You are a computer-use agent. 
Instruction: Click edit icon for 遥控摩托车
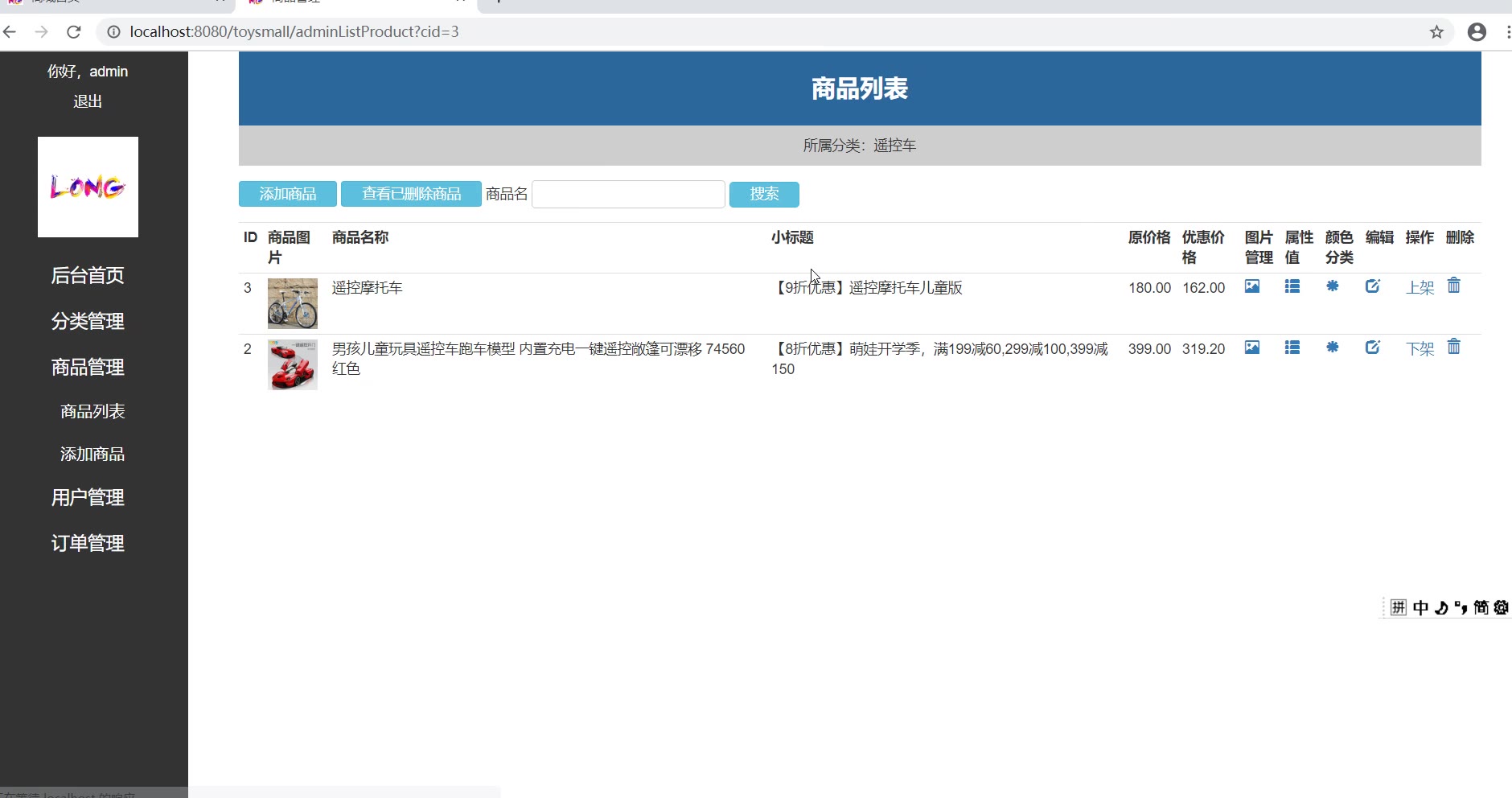click(x=1373, y=286)
